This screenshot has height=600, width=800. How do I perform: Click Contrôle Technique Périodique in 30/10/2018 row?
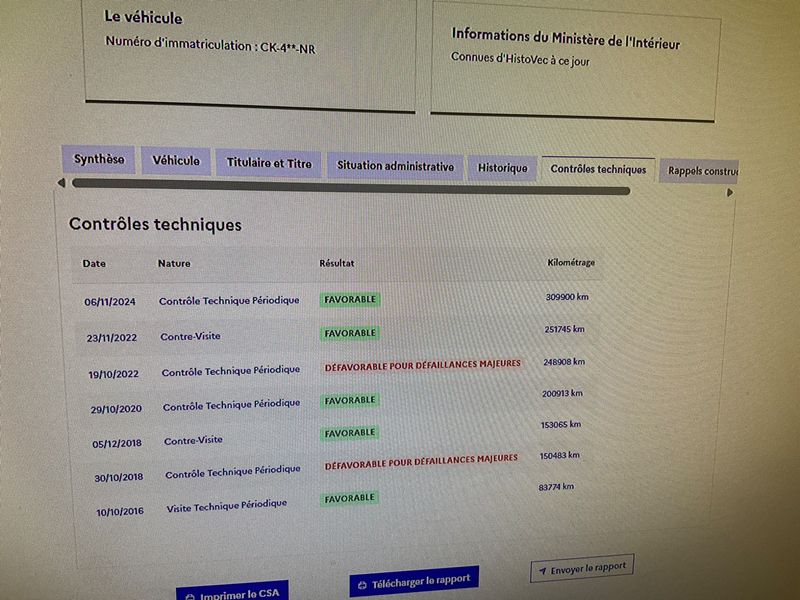[x=233, y=471]
